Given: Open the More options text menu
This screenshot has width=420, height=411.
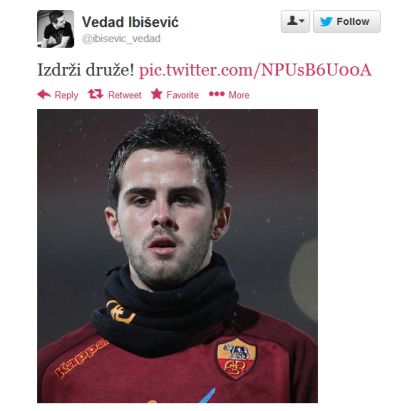Looking at the screenshot, I should pos(239,95).
